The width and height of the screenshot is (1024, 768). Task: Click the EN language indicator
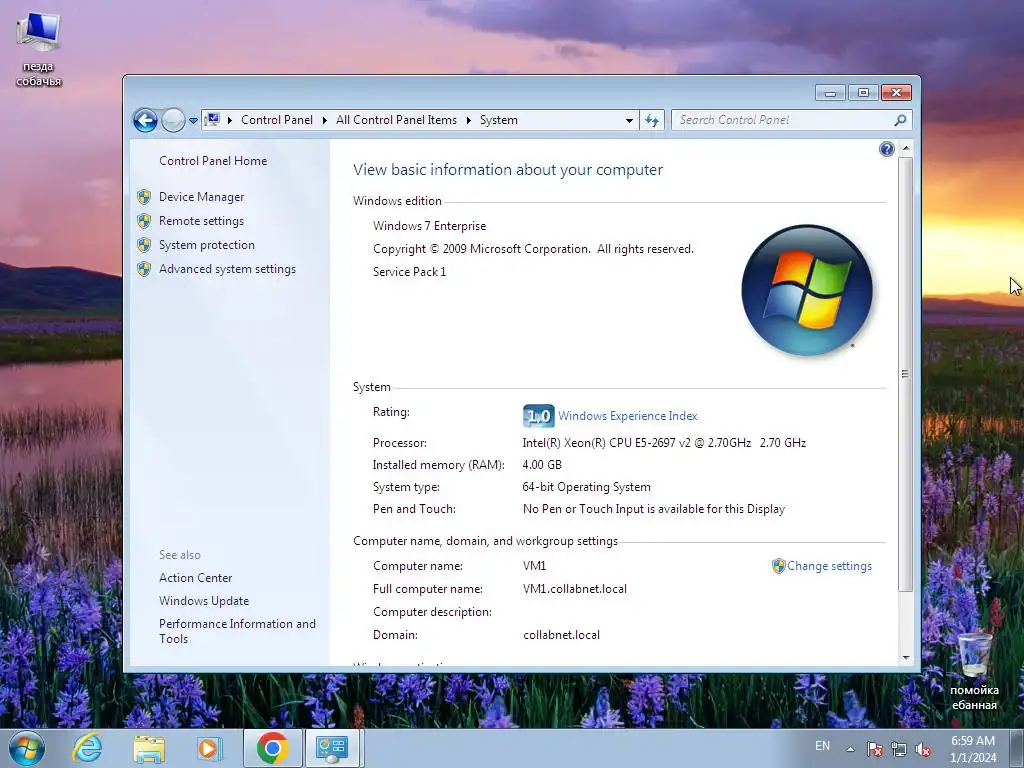pyautogui.click(x=822, y=746)
